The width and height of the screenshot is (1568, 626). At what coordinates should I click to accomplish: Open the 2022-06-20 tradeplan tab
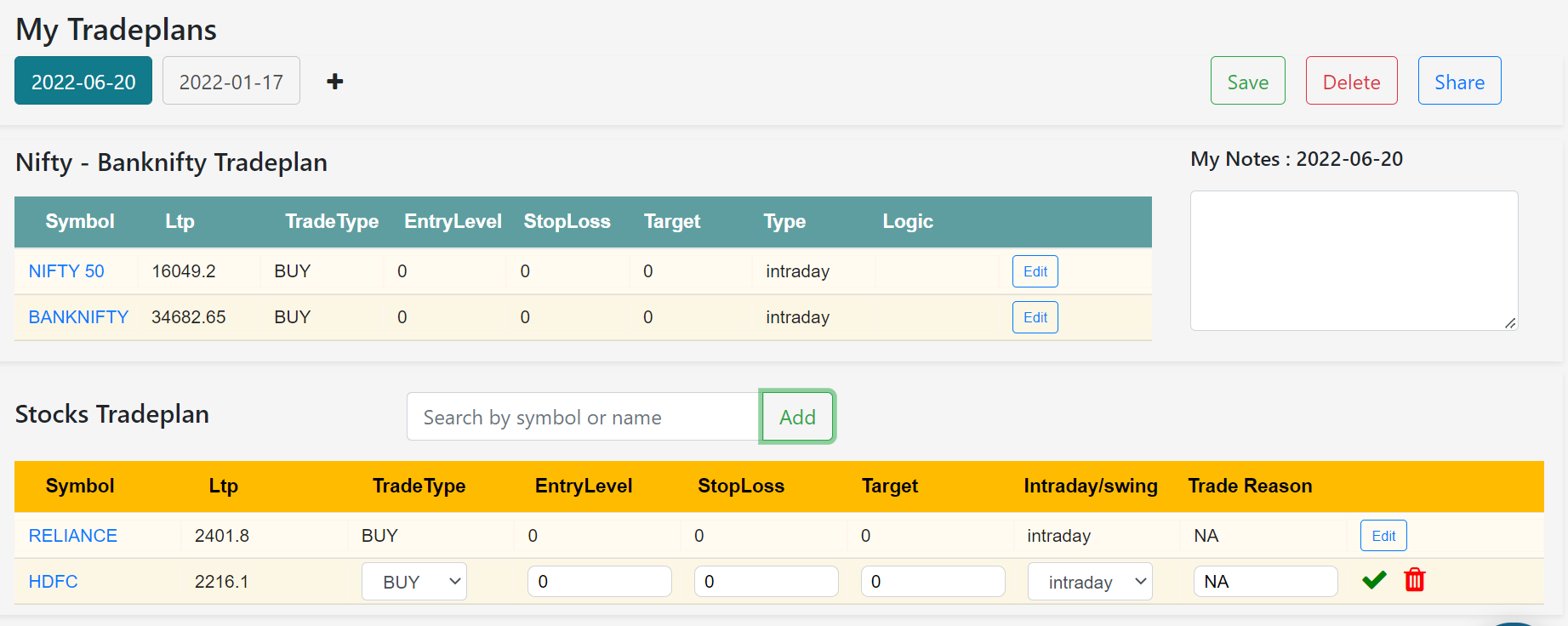coord(83,81)
